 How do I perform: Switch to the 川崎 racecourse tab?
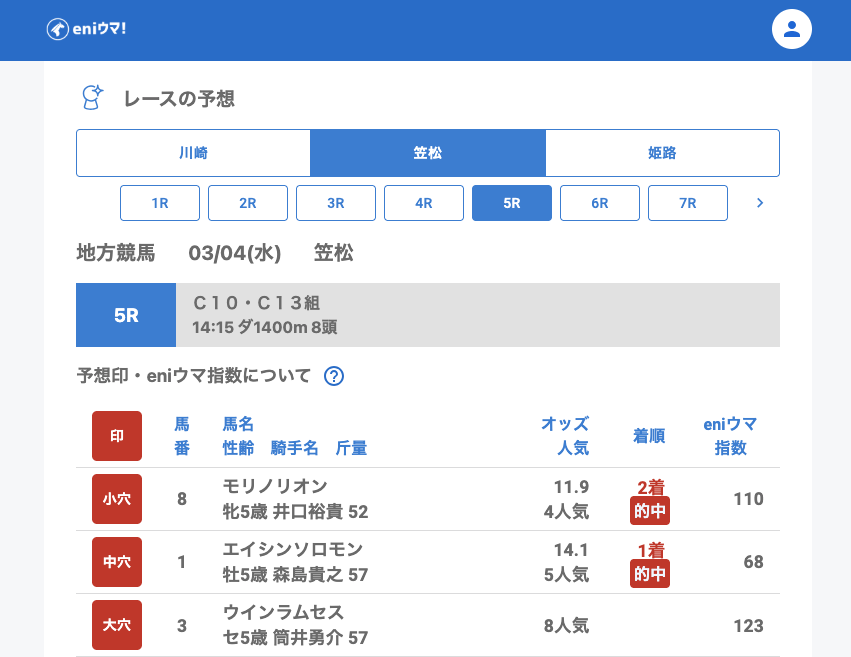point(193,153)
